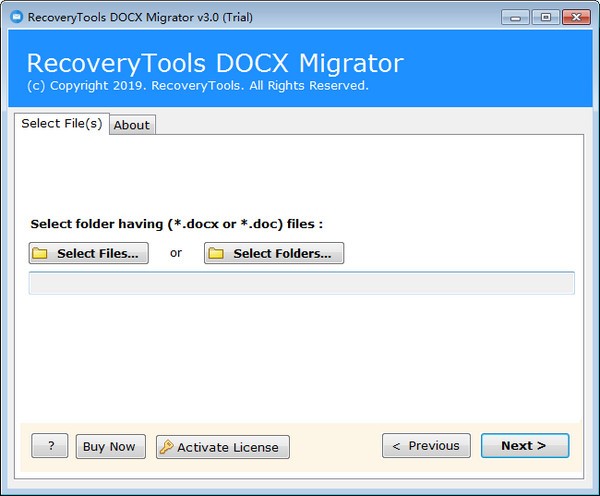The image size is (600, 496).
Task: Click the key icon beside Activate License
Action: [x=166, y=447]
